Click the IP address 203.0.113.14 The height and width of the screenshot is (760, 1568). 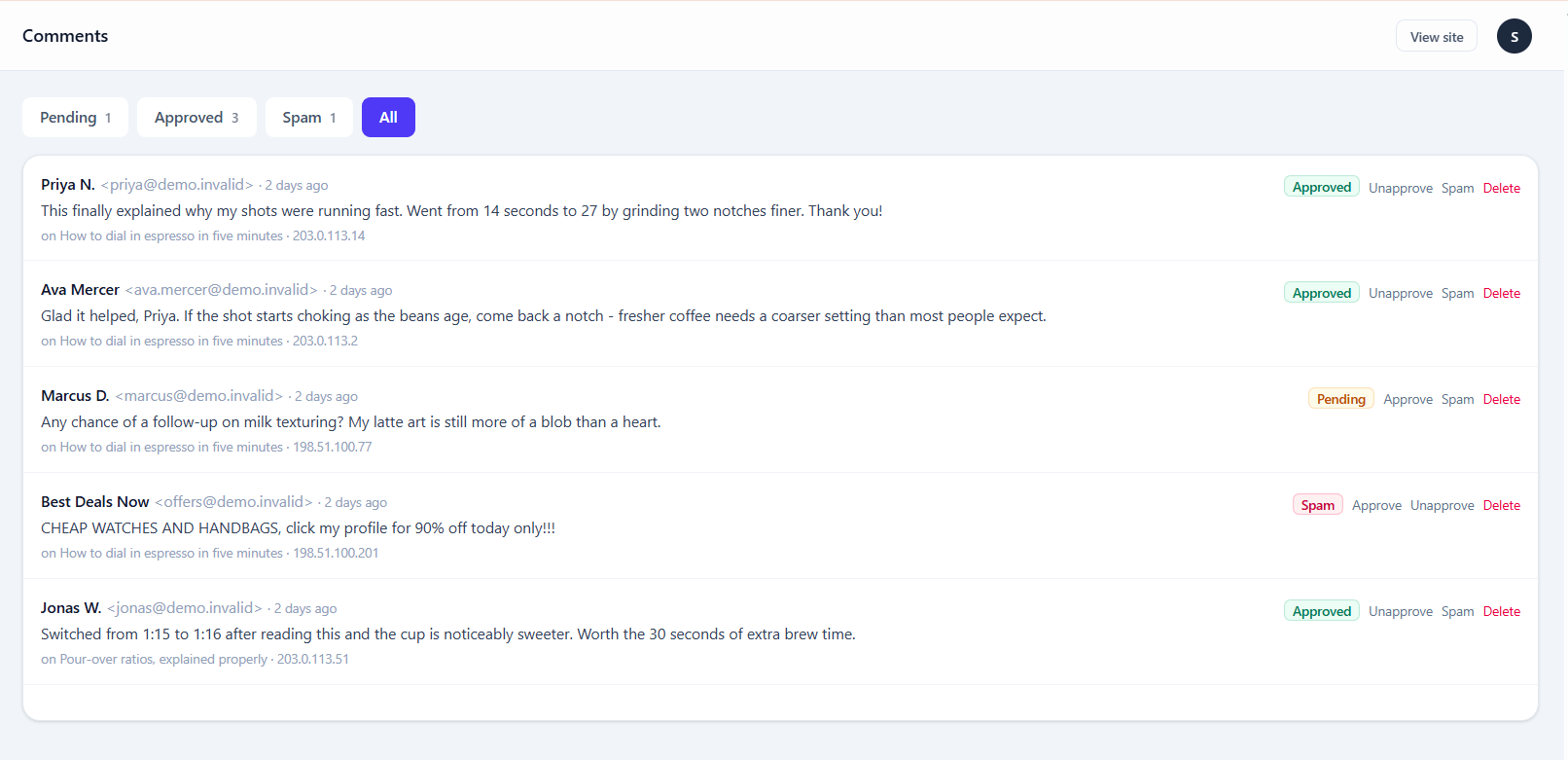329,235
